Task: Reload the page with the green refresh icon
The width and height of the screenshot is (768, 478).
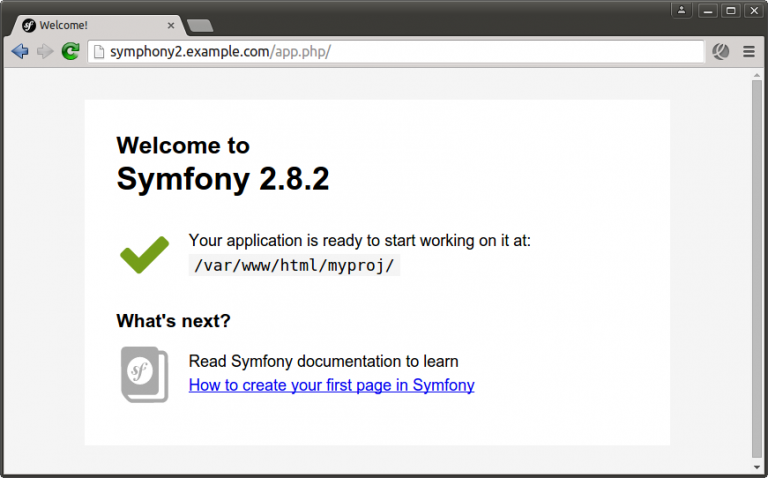Action: pos(70,51)
